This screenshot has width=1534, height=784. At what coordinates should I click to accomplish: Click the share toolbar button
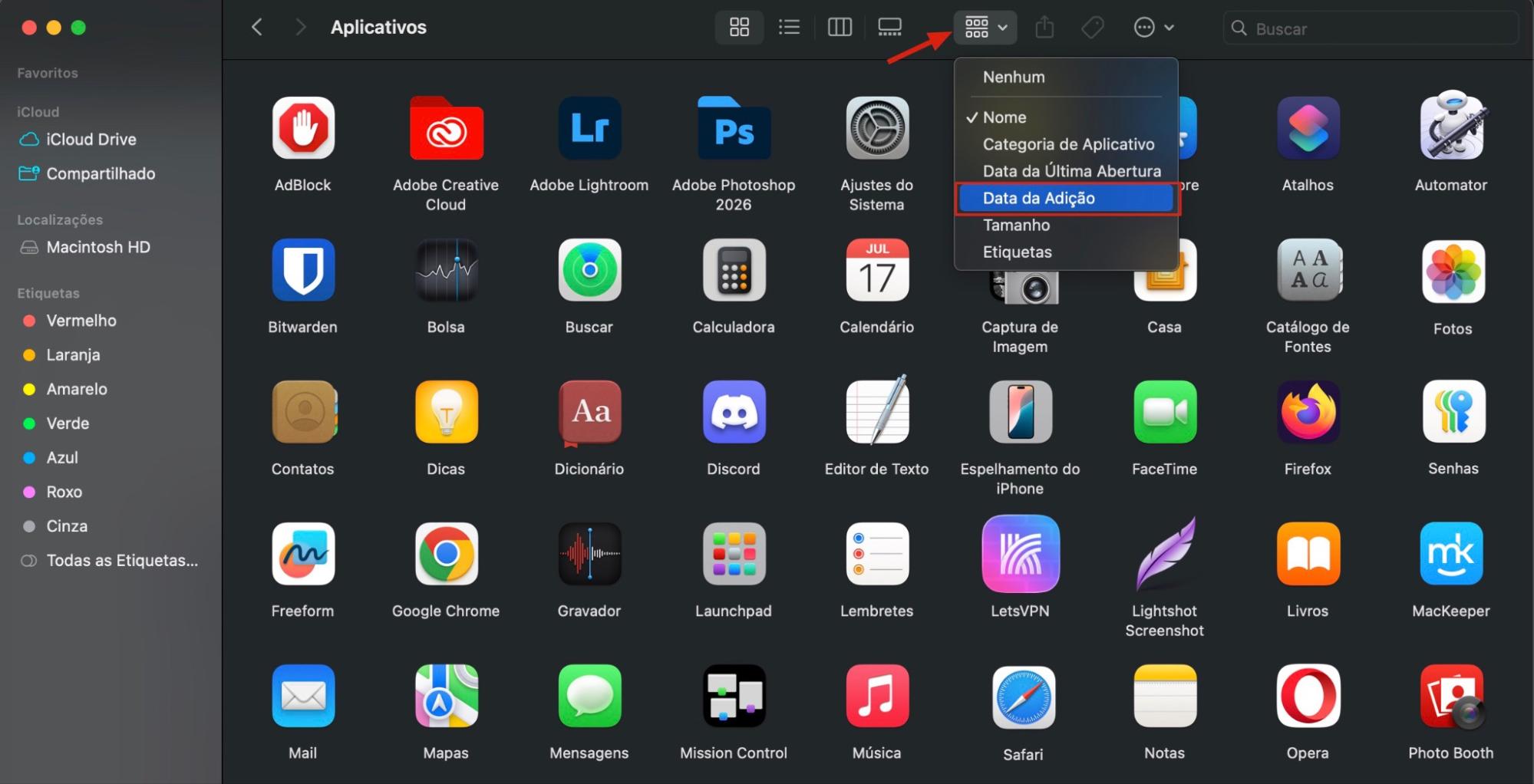[x=1044, y=28]
